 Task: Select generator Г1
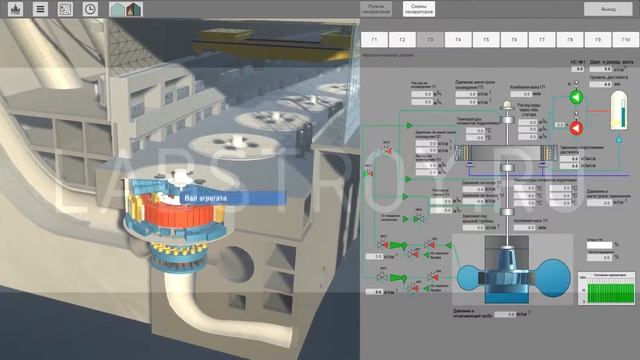[375, 40]
